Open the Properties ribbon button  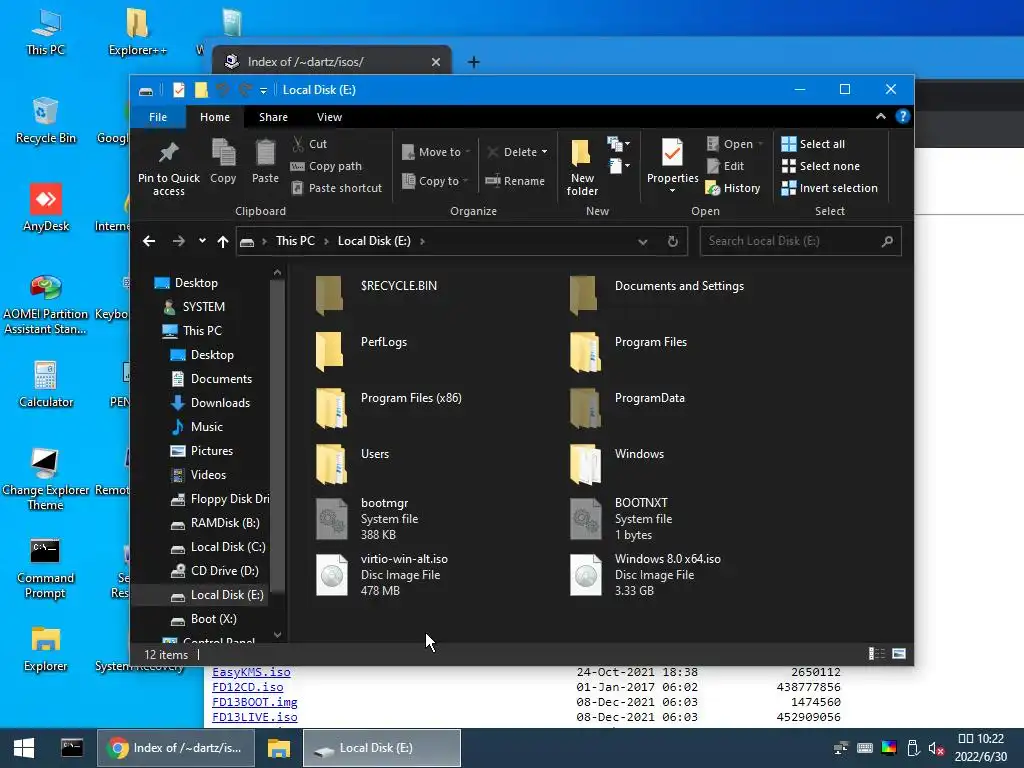click(x=672, y=166)
